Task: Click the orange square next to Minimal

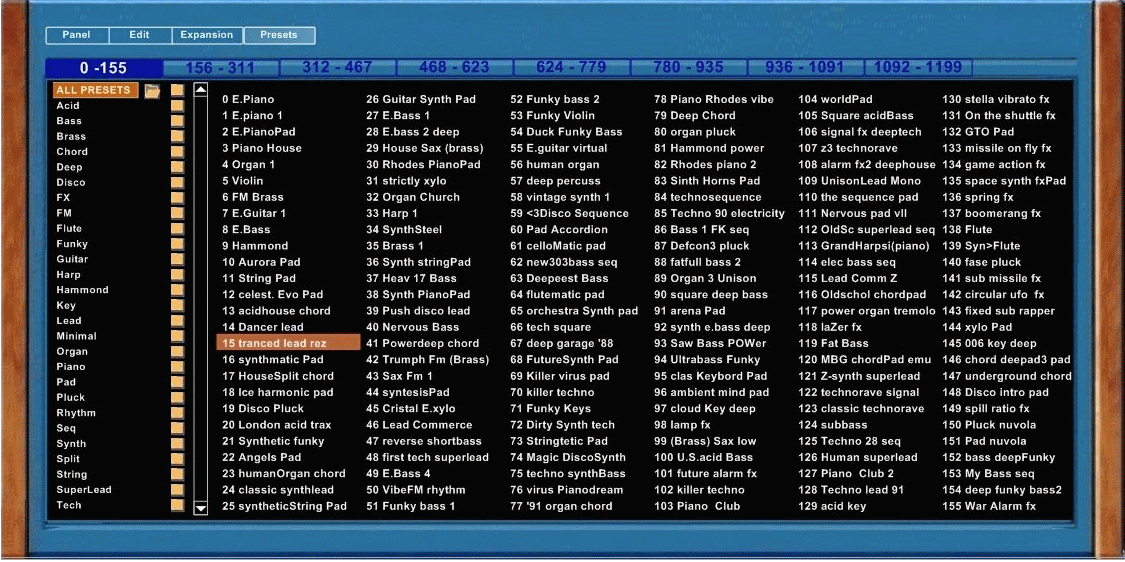Action: click(x=177, y=336)
